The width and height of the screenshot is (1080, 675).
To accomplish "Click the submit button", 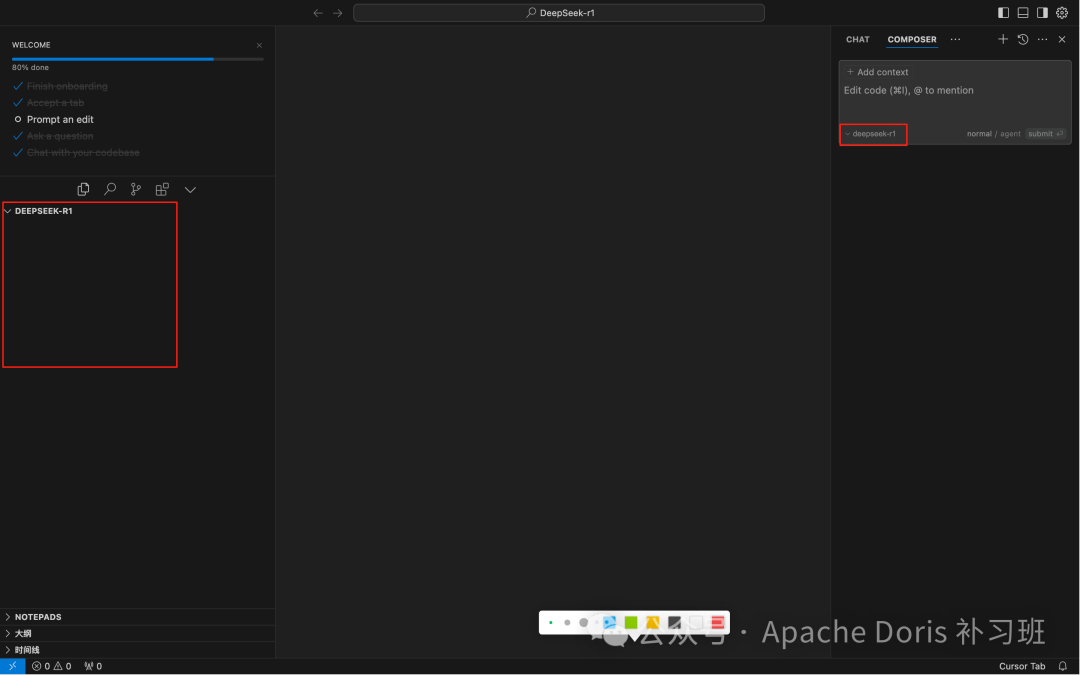I will 1046,134.
